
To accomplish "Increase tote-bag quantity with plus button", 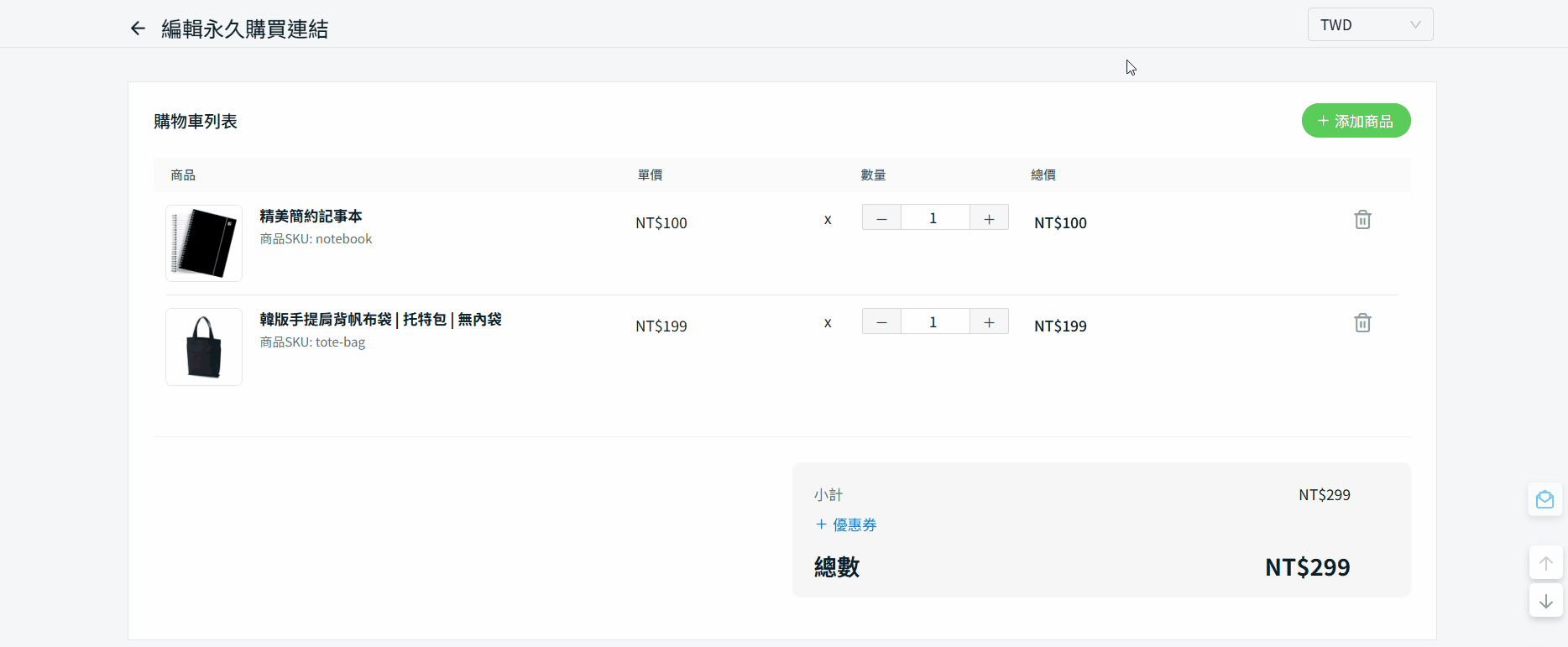I will point(989,322).
